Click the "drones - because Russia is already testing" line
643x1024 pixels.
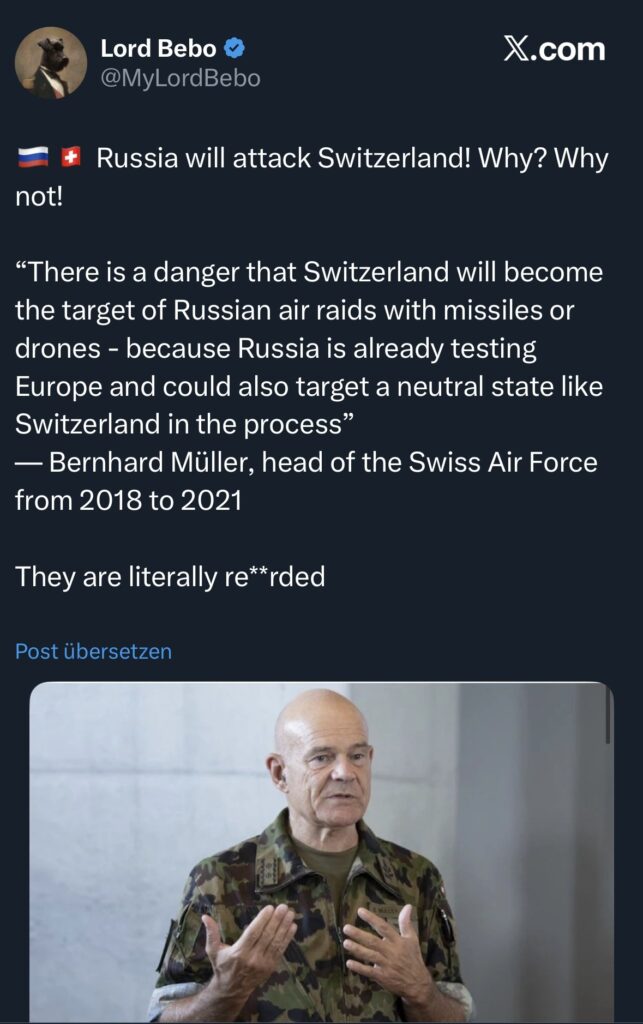click(x=276, y=349)
